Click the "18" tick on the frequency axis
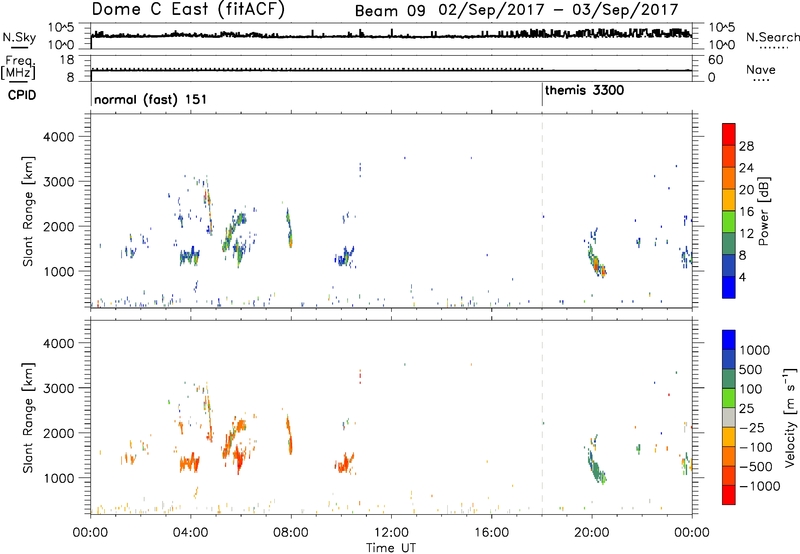The width and height of the screenshot is (800, 554). (x=67, y=60)
